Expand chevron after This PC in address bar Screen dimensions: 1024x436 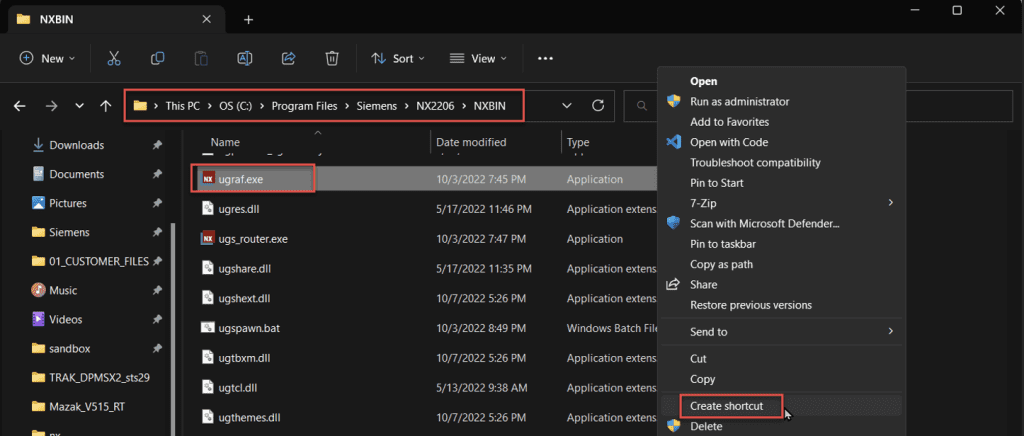[x=210, y=106]
